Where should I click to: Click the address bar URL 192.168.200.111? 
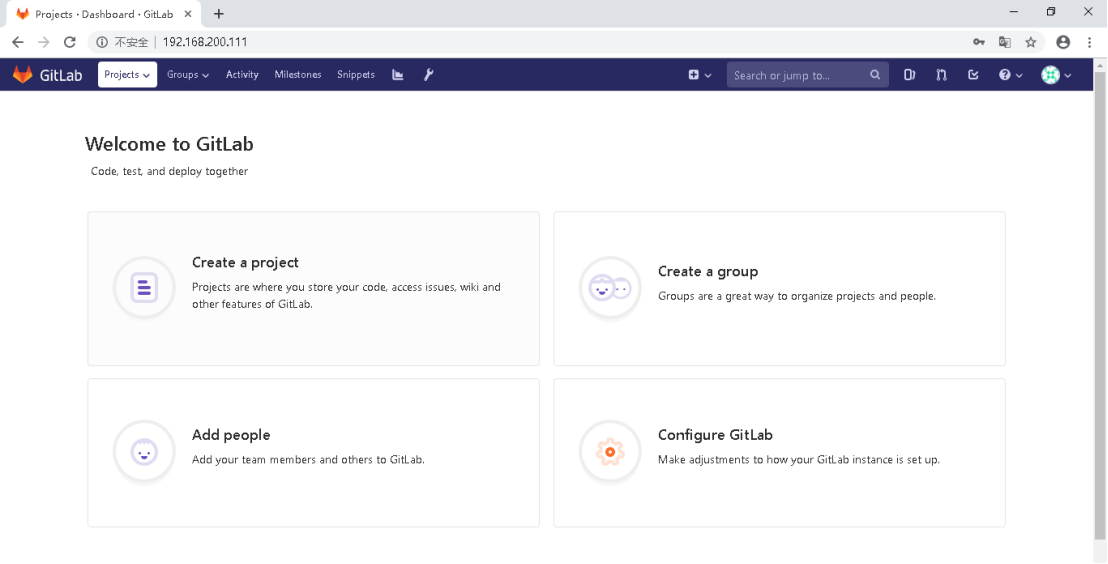[x=205, y=42]
